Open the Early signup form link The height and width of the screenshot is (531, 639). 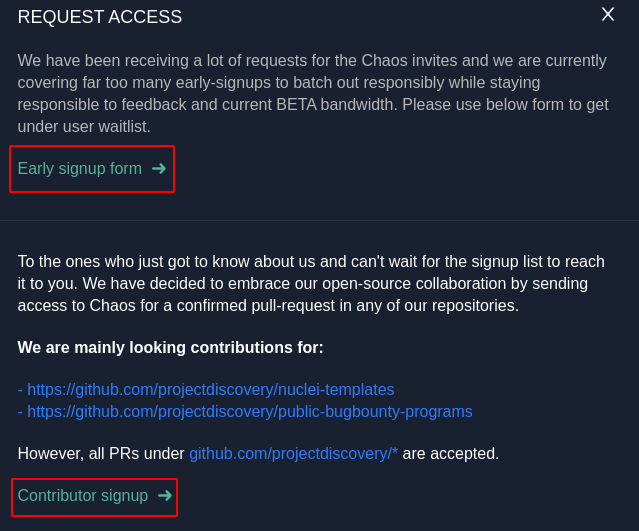80,169
